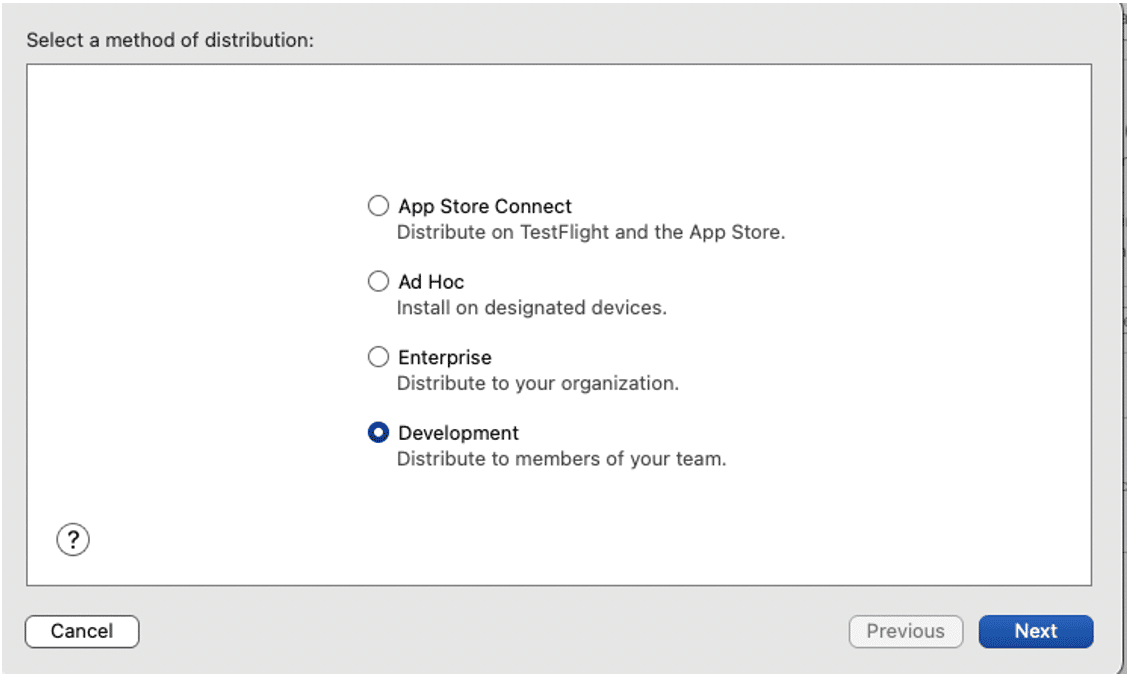Click the Ad Hoc label text
The width and height of the screenshot is (1127, 677).
430,282
